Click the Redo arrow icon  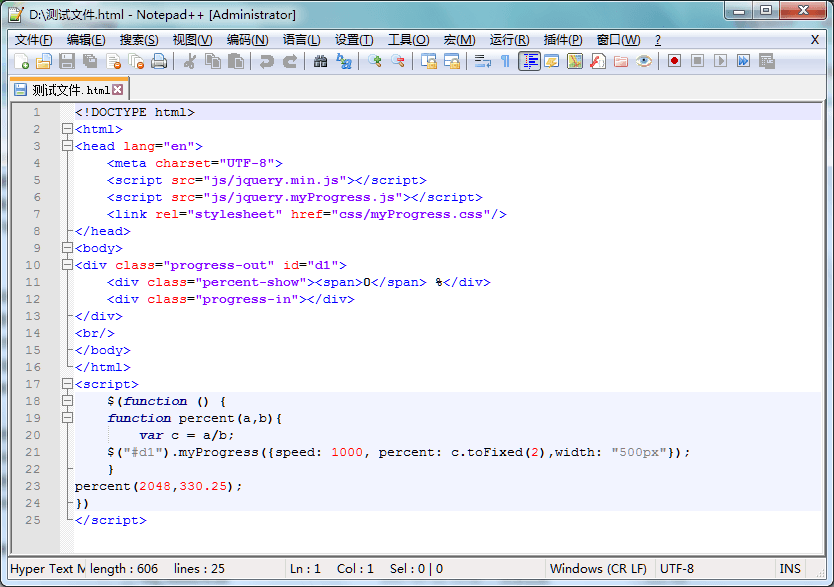pos(289,62)
